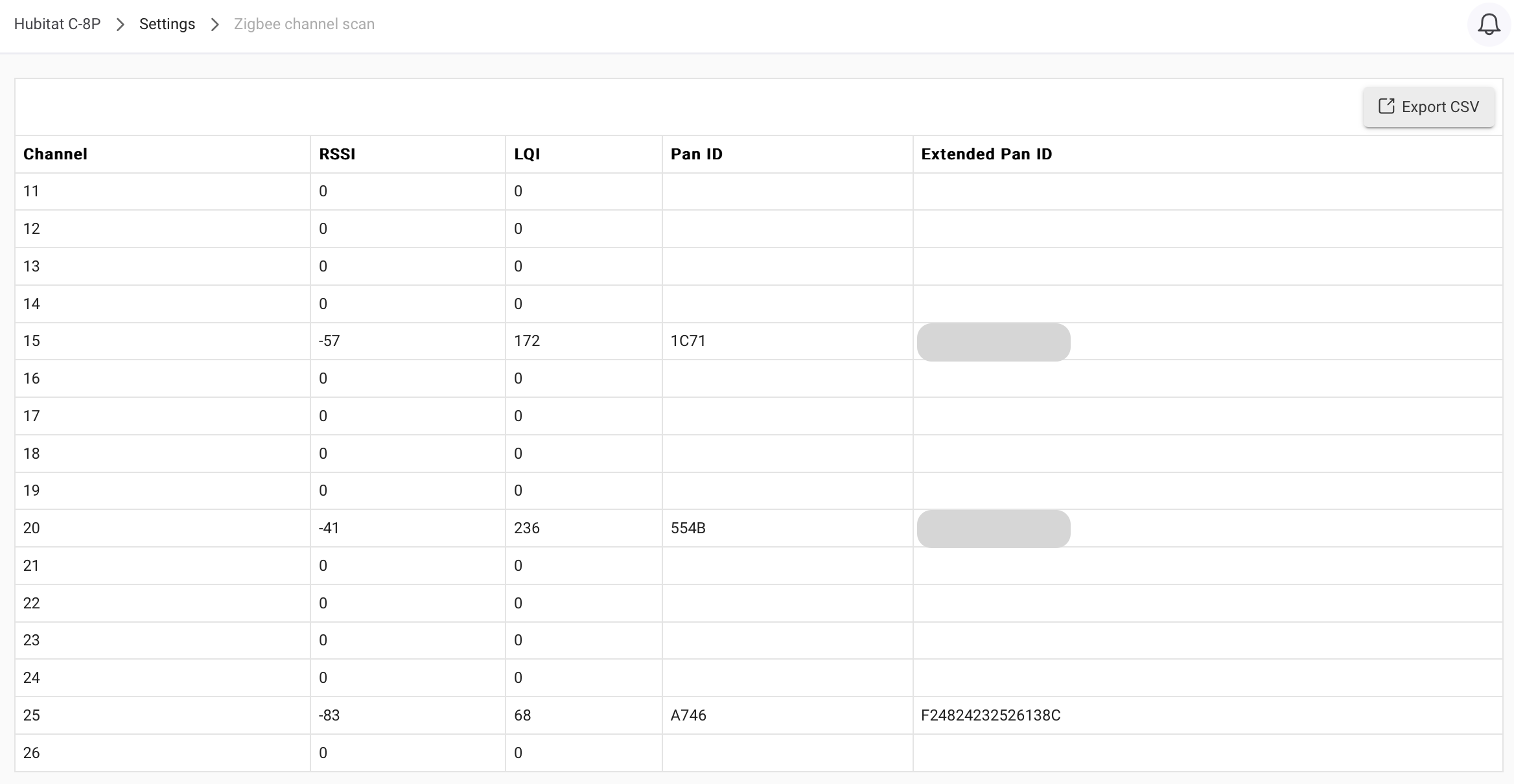Click the Export CSV button
The image size is (1514, 784).
[x=1428, y=107]
